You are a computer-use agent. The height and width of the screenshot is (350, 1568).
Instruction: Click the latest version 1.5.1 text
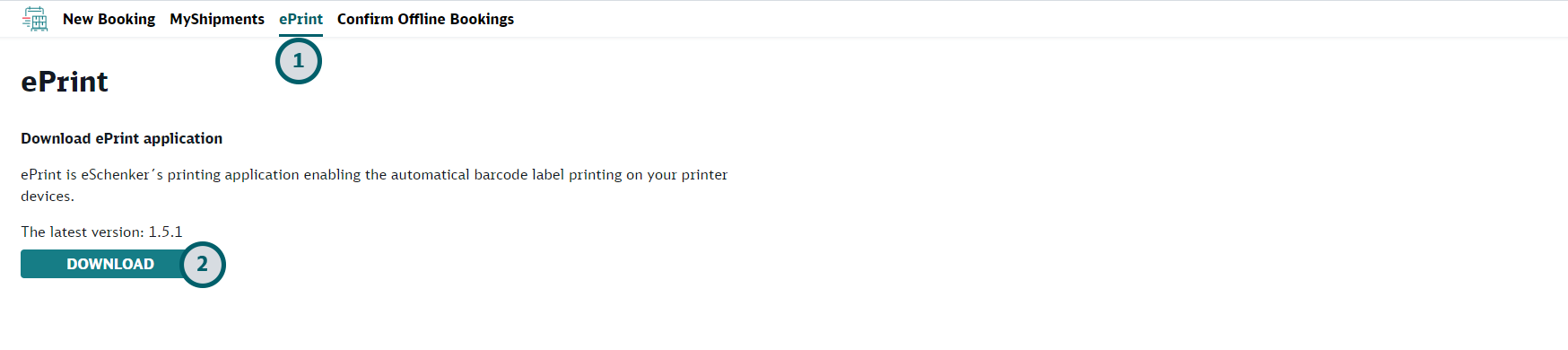pos(101,232)
